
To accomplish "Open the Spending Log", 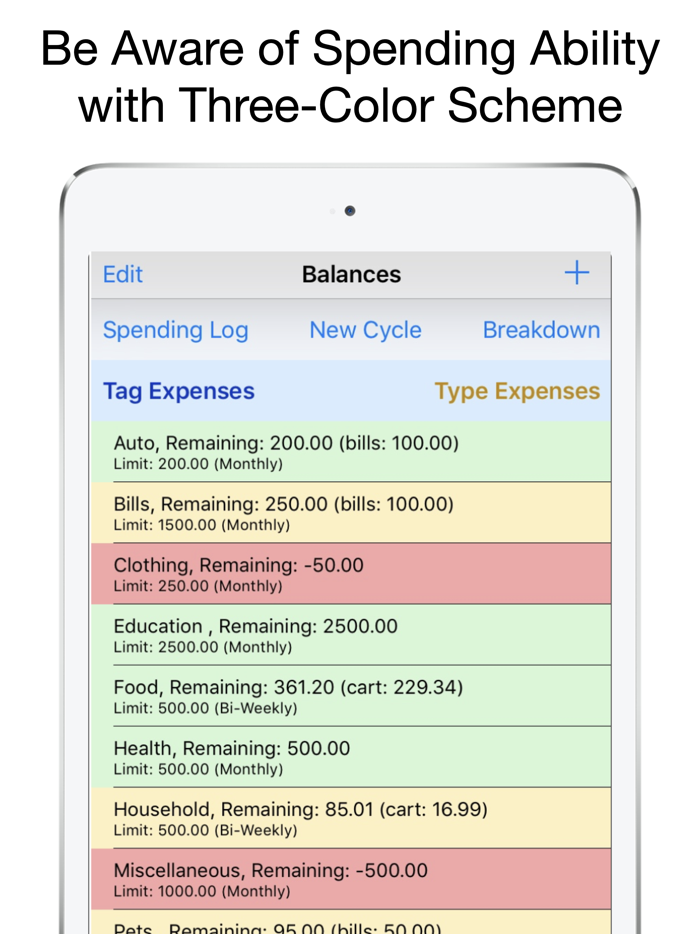I will (175, 330).
